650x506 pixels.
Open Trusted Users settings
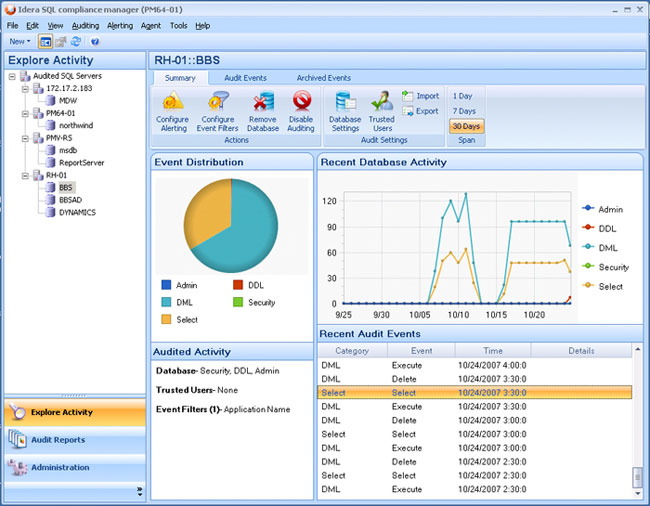pos(382,111)
